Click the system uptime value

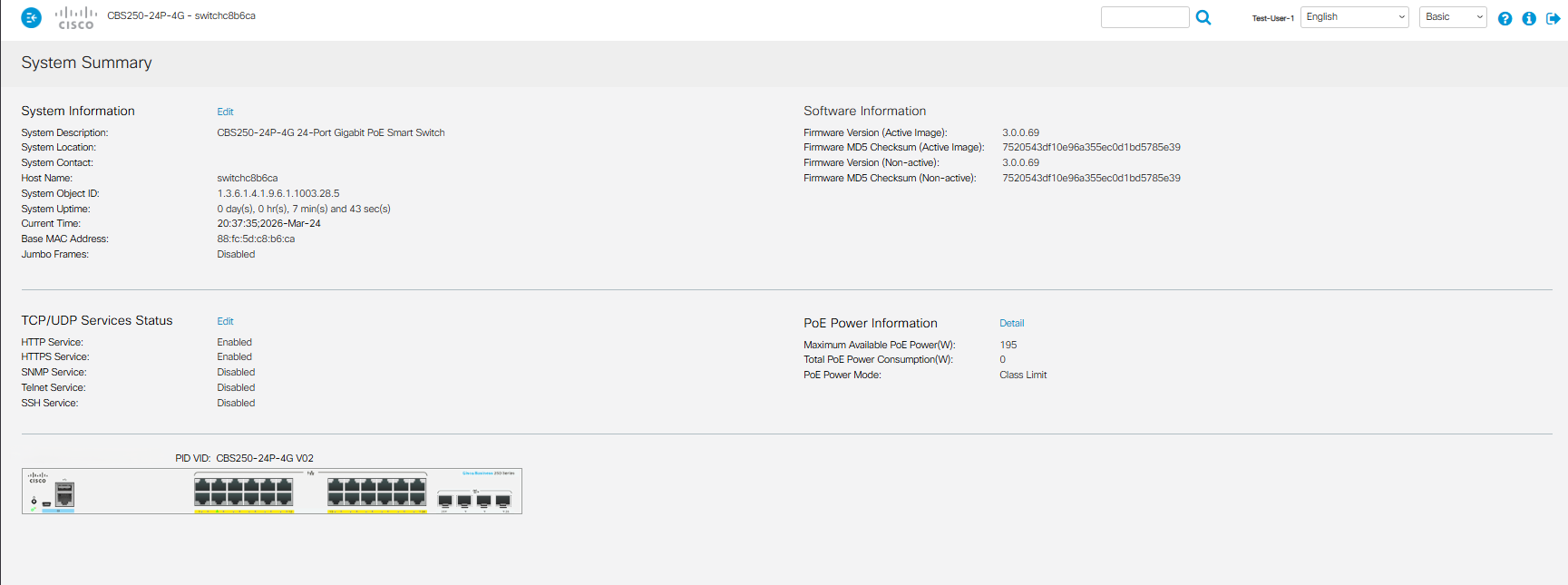(304, 209)
